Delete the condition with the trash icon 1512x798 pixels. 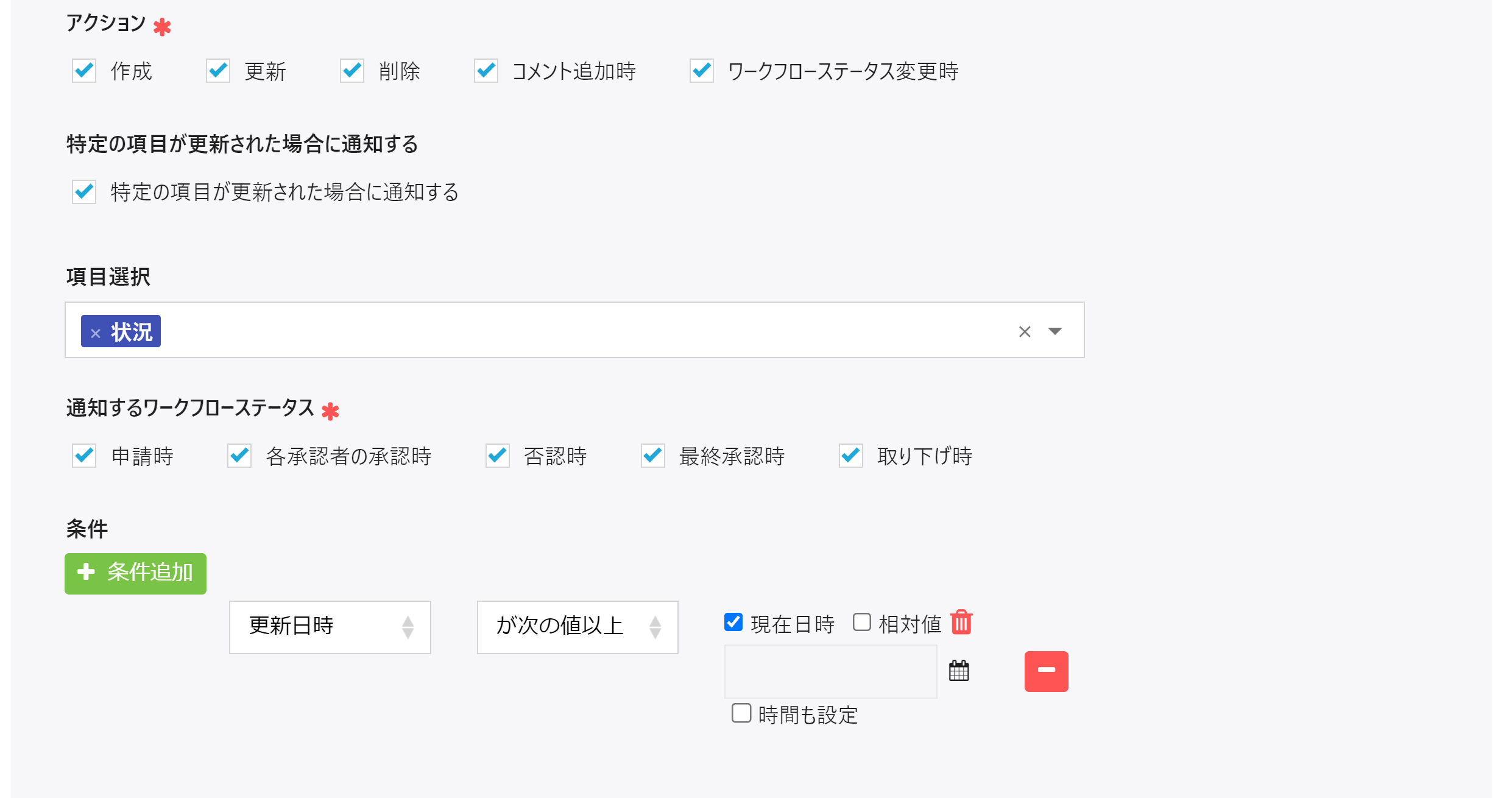point(963,623)
